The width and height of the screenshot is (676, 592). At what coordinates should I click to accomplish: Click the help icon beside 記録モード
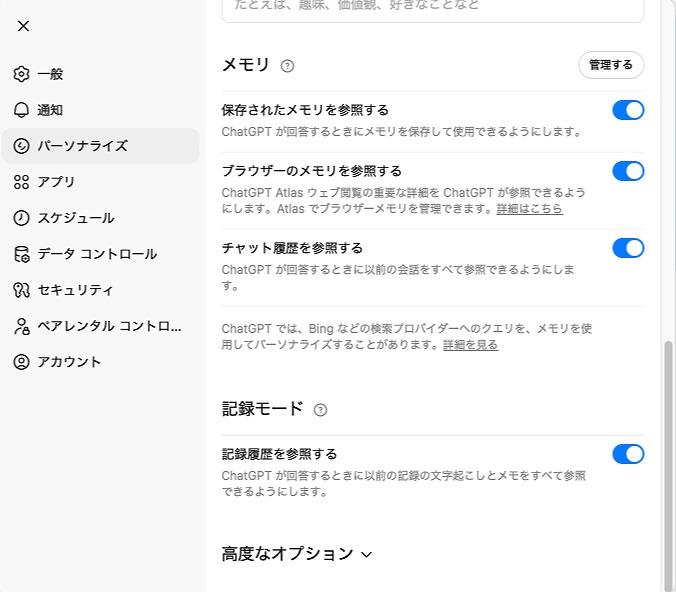point(320,410)
